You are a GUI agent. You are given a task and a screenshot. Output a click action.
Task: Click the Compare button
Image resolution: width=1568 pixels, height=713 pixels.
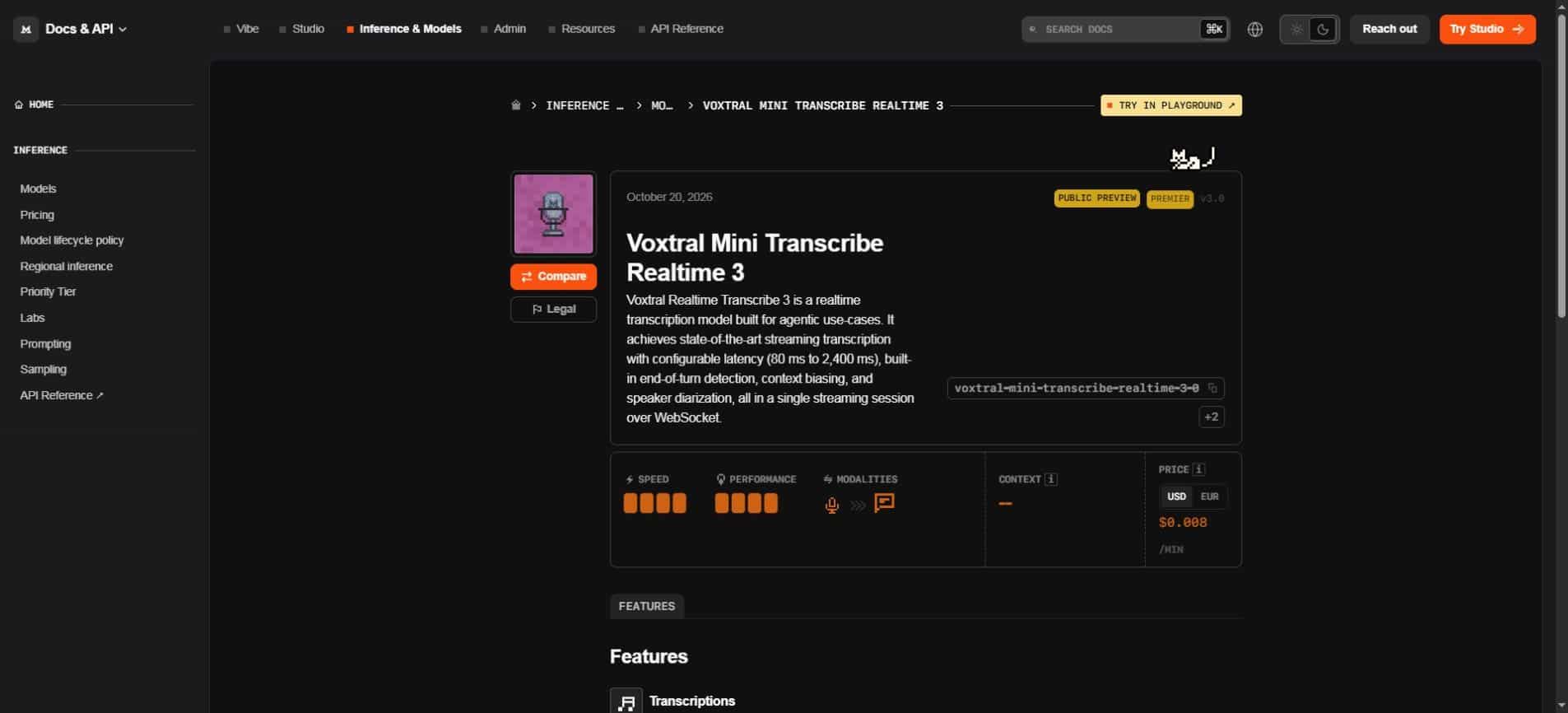(553, 277)
